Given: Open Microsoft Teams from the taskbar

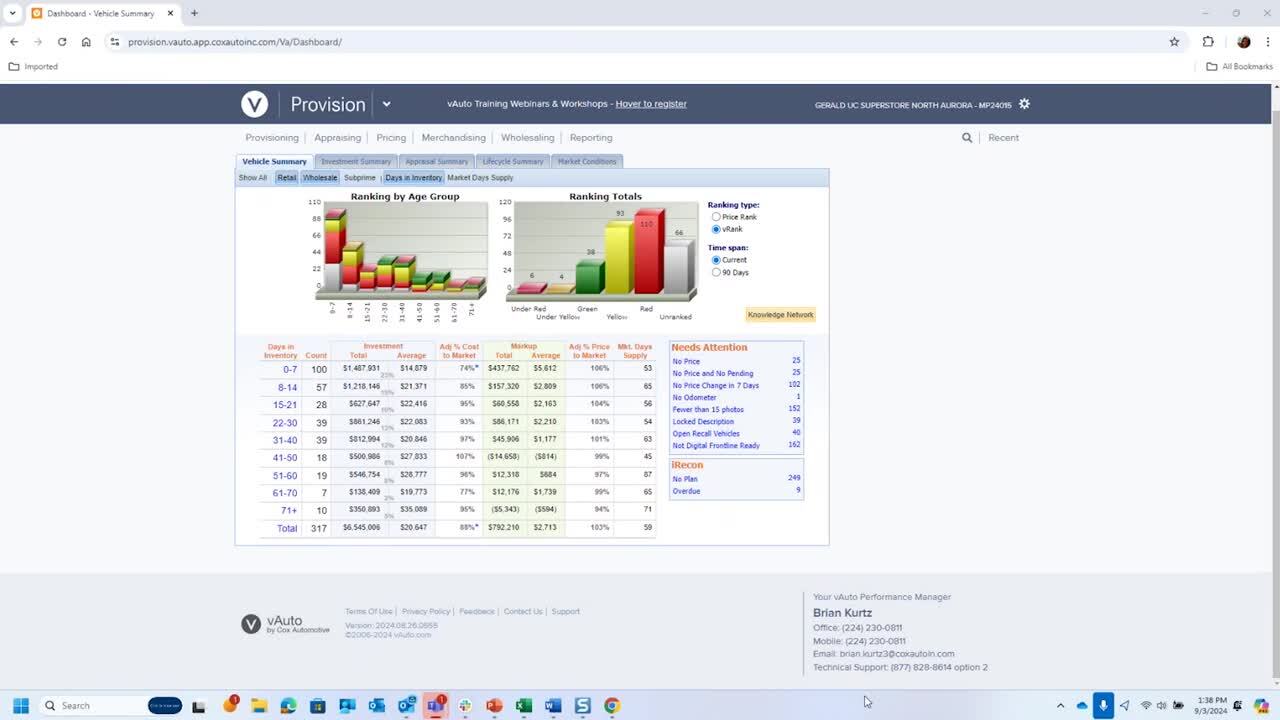Looking at the screenshot, I should click(435, 705).
